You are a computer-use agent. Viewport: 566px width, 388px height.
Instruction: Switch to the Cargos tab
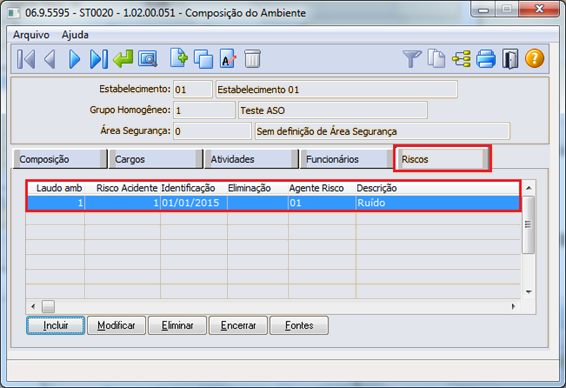[156, 159]
